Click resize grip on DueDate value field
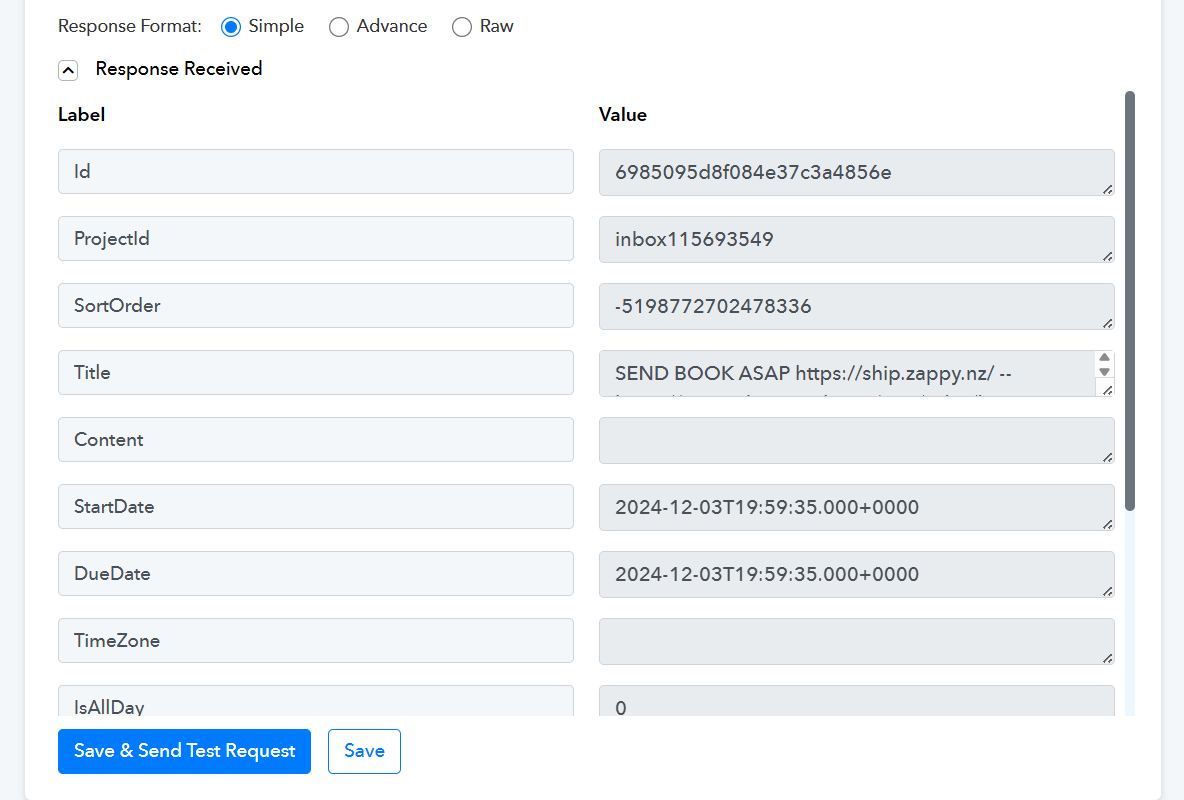This screenshot has width=1184, height=800. [x=1107, y=591]
